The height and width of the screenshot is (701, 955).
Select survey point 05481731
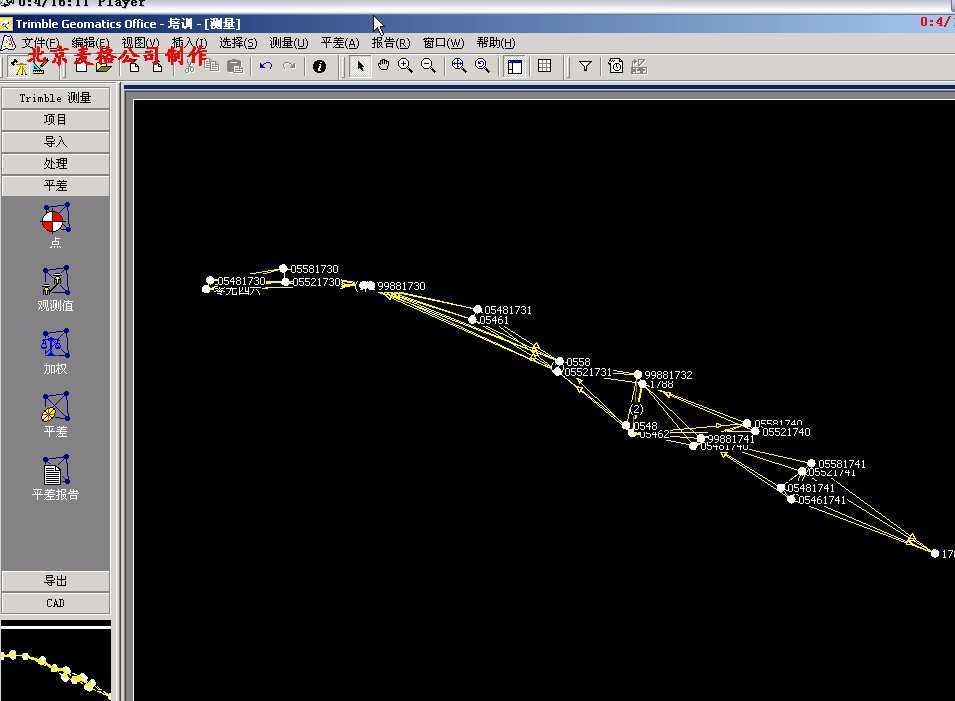478,310
